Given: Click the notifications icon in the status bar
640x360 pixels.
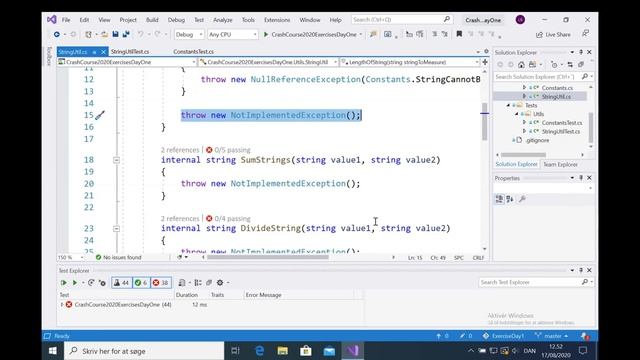Looking at the screenshot, I should coord(584,336).
